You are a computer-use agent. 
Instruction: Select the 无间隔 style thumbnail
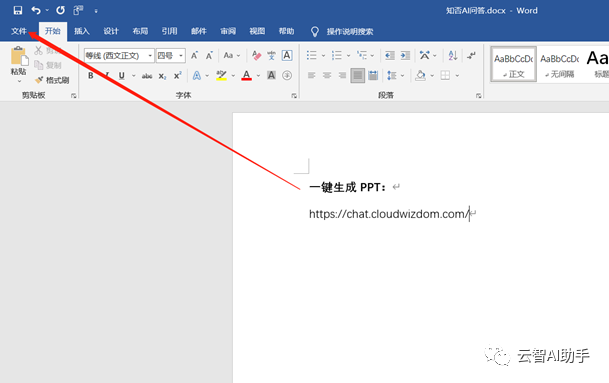pos(560,64)
